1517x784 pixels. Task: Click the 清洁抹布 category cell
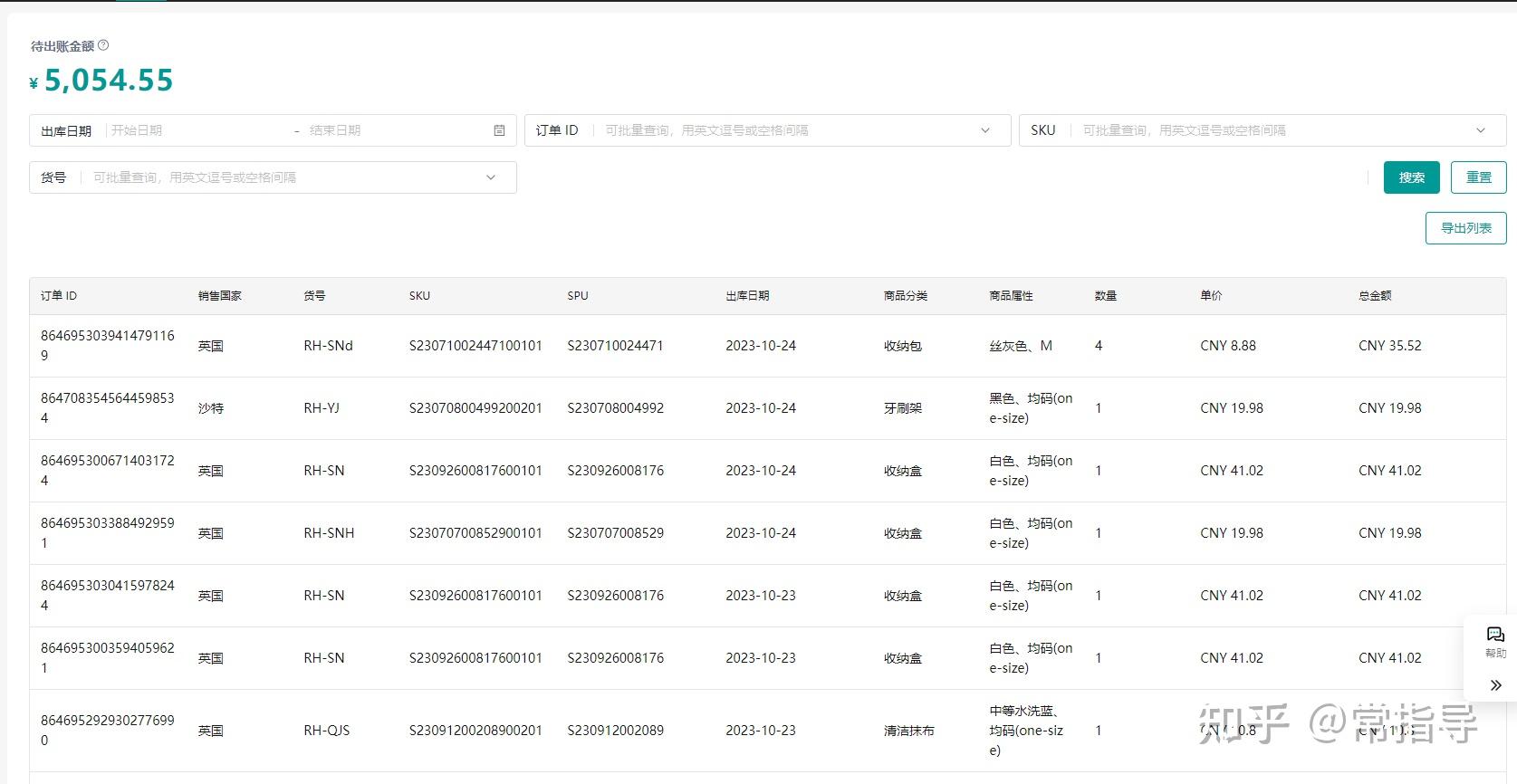(x=908, y=731)
